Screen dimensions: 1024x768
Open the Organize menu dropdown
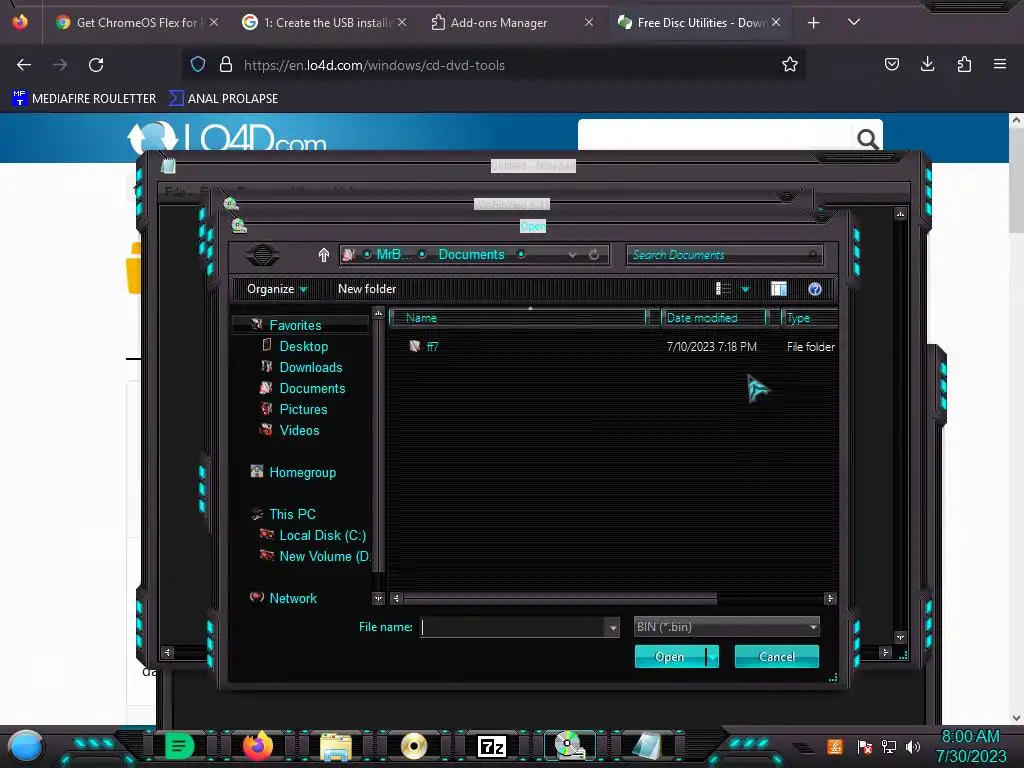click(277, 289)
